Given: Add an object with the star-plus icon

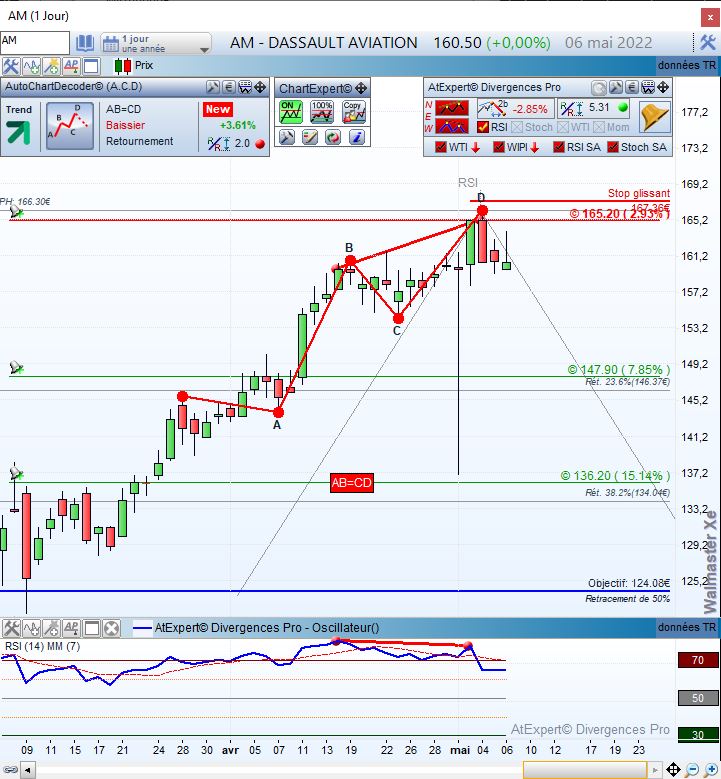Looking at the screenshot, I should (x=51, y=66).
